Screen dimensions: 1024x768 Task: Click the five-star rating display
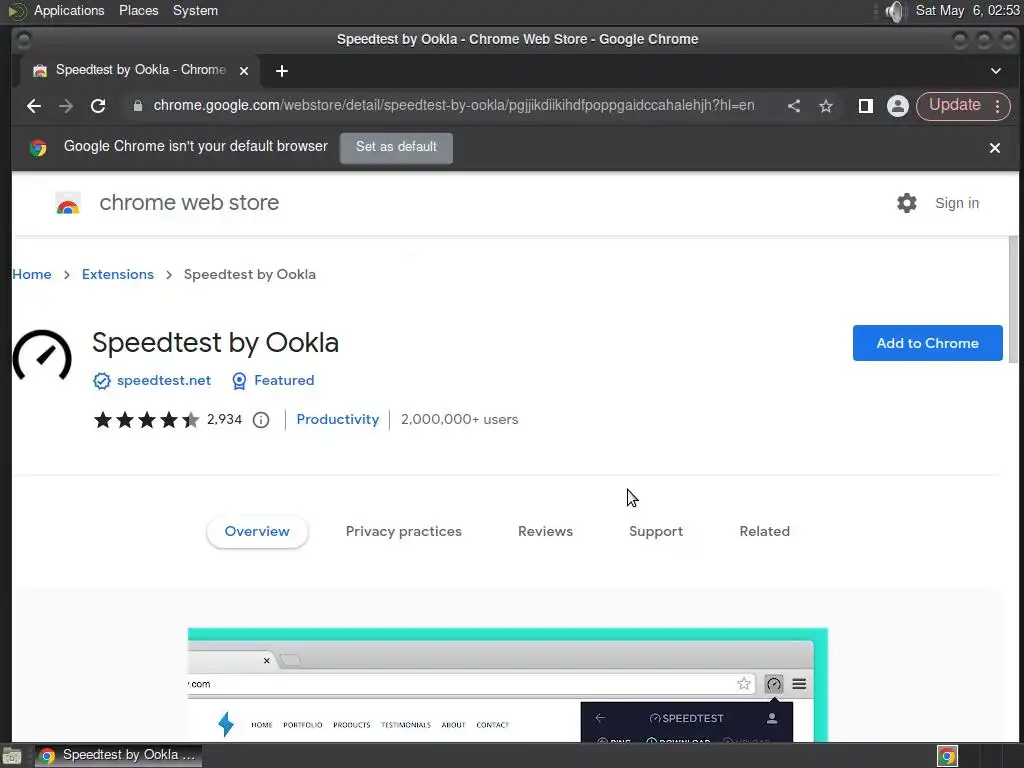[x=146, y=419]
